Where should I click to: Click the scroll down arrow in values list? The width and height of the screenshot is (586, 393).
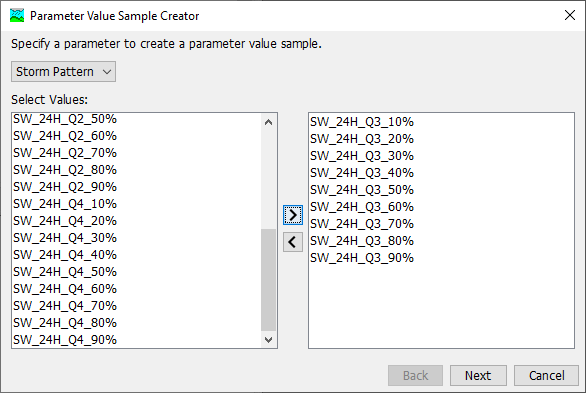tap(268, 339)
